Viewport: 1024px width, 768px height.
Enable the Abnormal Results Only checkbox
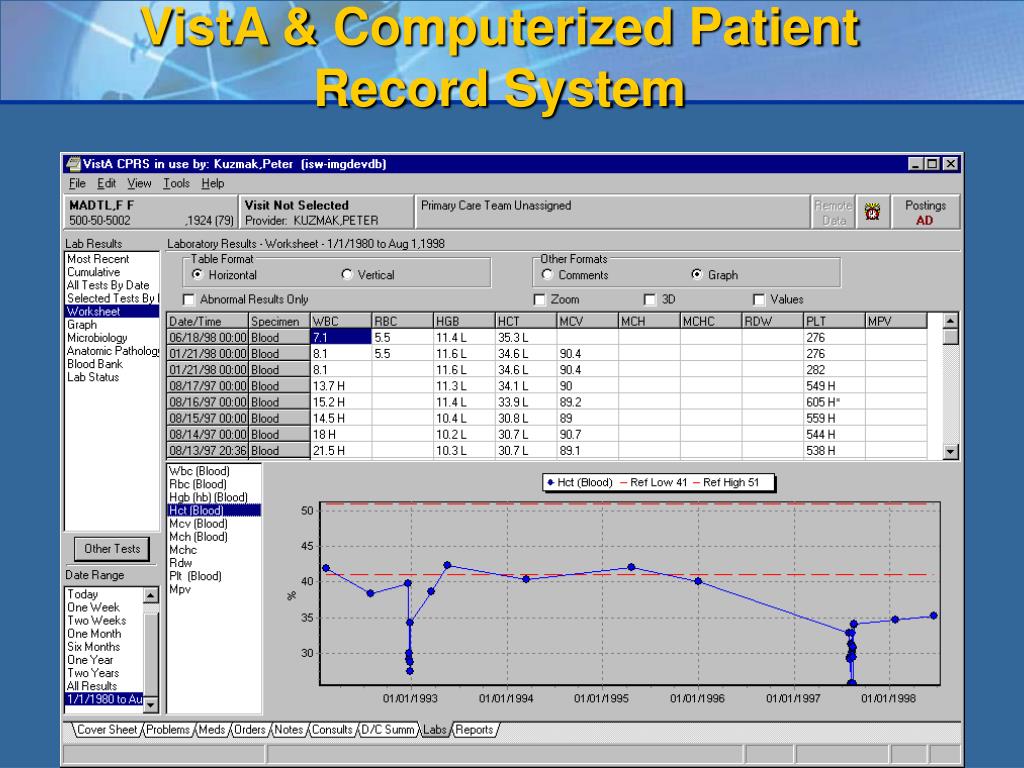(189, 300)
